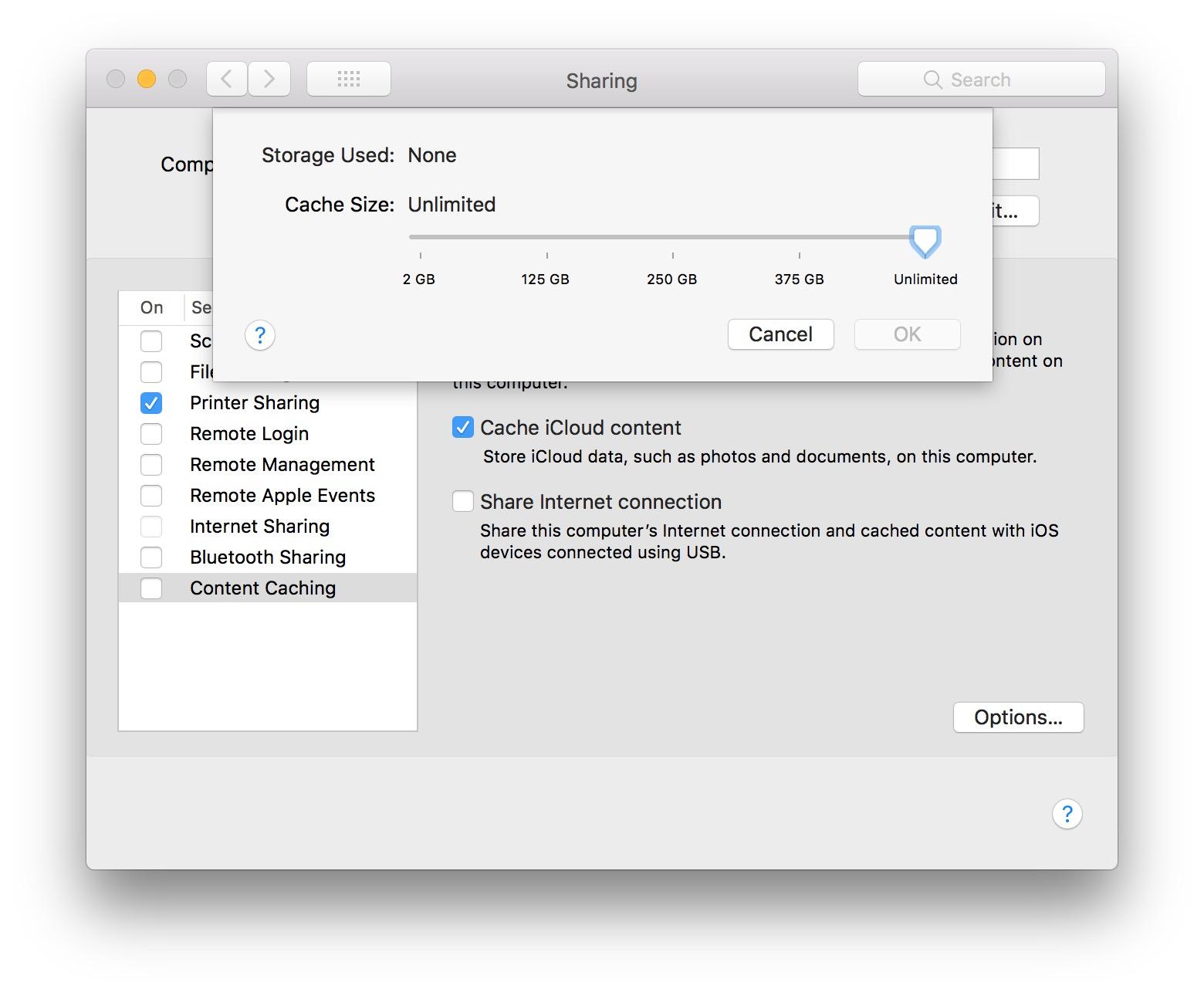Screen dimensions: 1204x993
Task: Click the magnifier search icon
Action: coord(932,80)
